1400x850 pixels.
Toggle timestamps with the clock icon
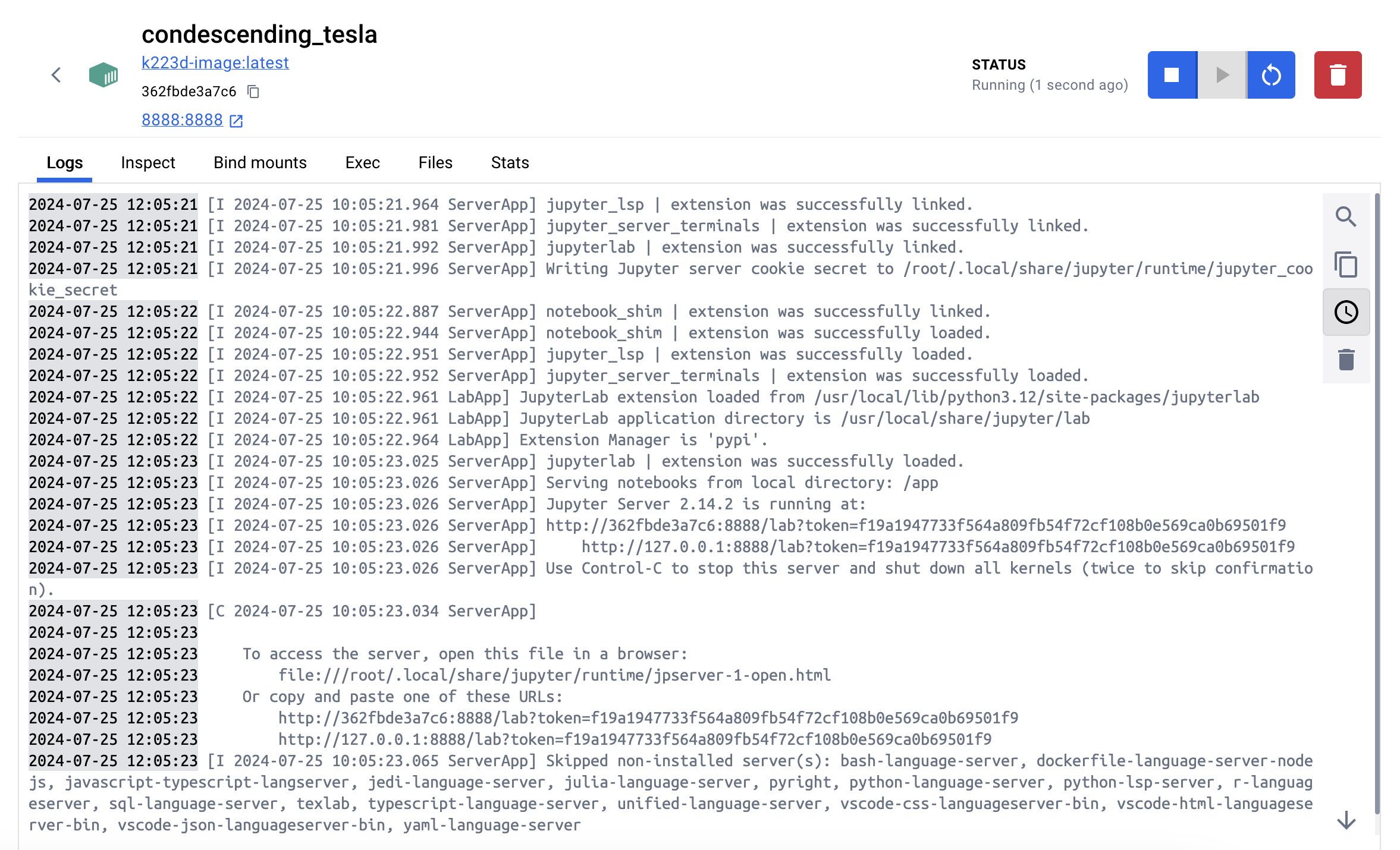[1346, 312]
